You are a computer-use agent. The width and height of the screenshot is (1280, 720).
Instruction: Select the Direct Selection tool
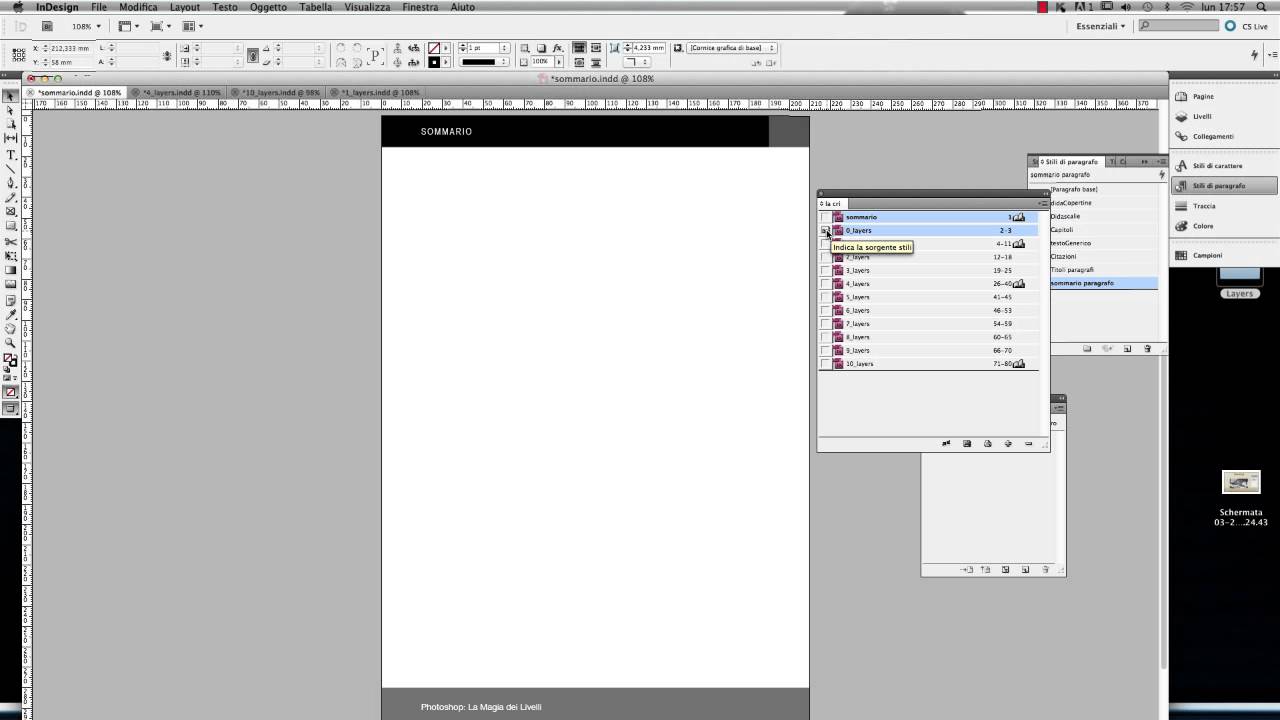(x=11, y=110)
